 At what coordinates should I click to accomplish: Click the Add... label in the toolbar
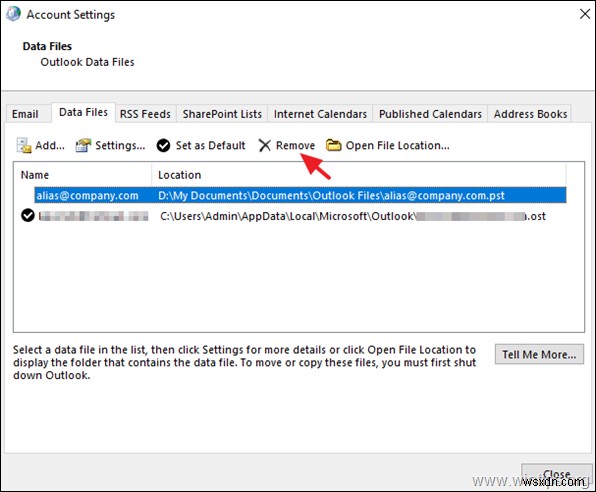pos(50,145)
